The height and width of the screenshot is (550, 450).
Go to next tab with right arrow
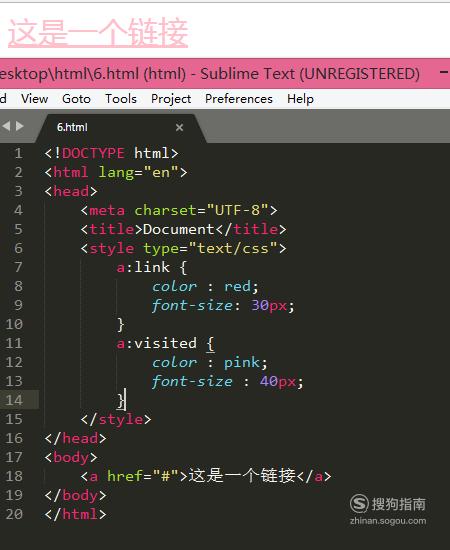point(20,126)
